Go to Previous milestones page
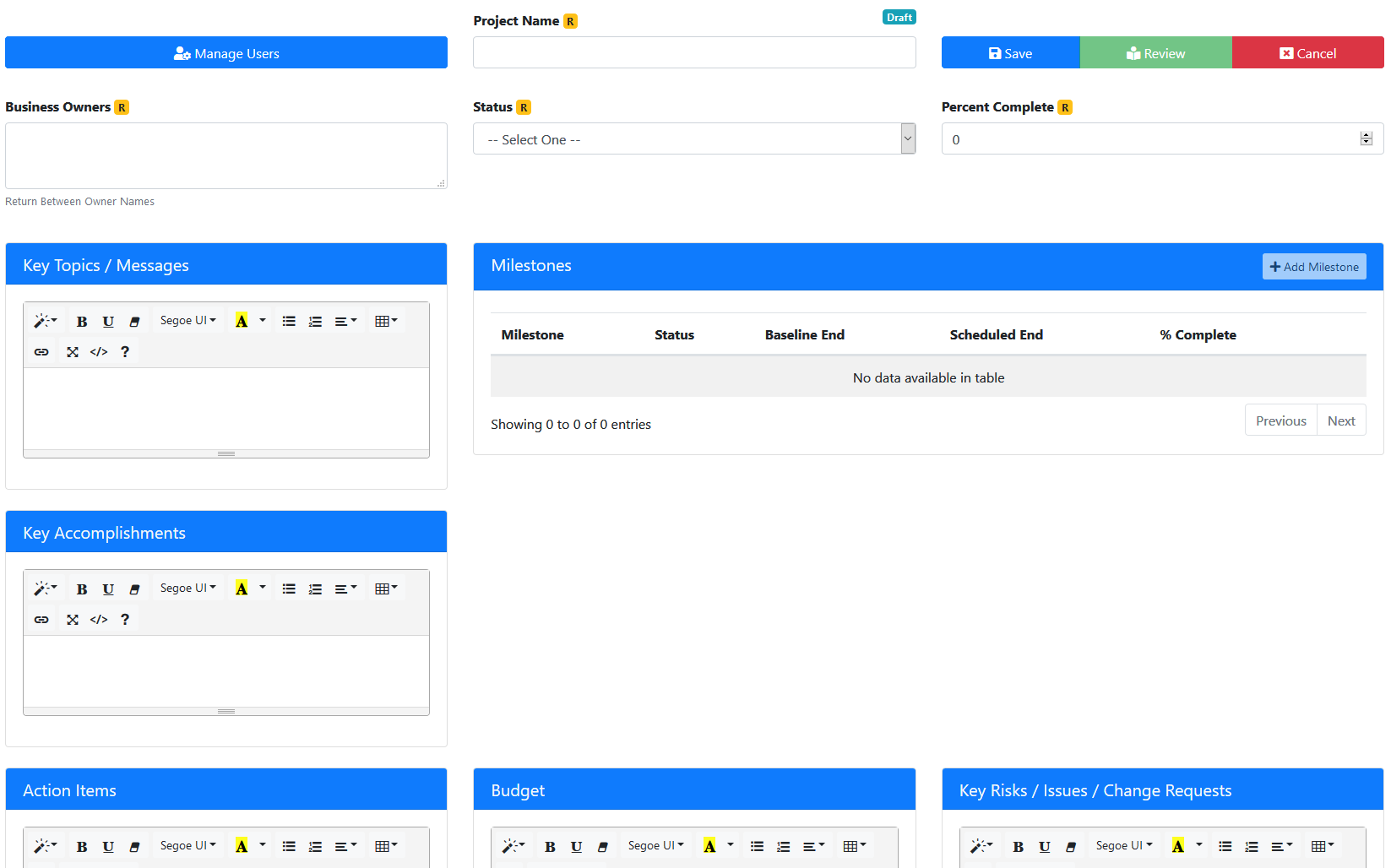The height and width of the screenshot is (868, 1391). click(x=1281, y=420)
